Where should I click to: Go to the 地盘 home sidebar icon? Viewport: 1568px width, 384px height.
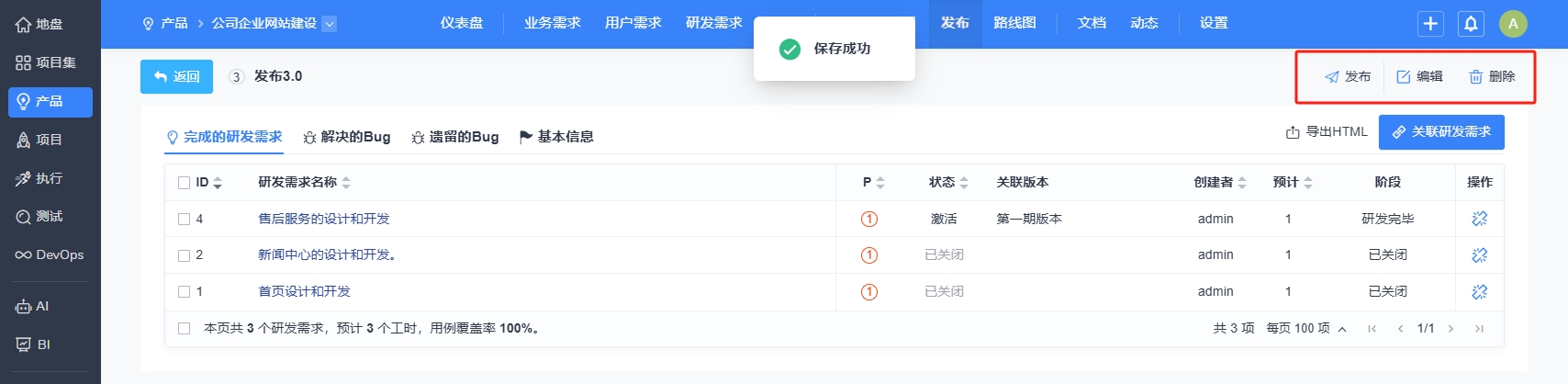(x=50, y=24)
